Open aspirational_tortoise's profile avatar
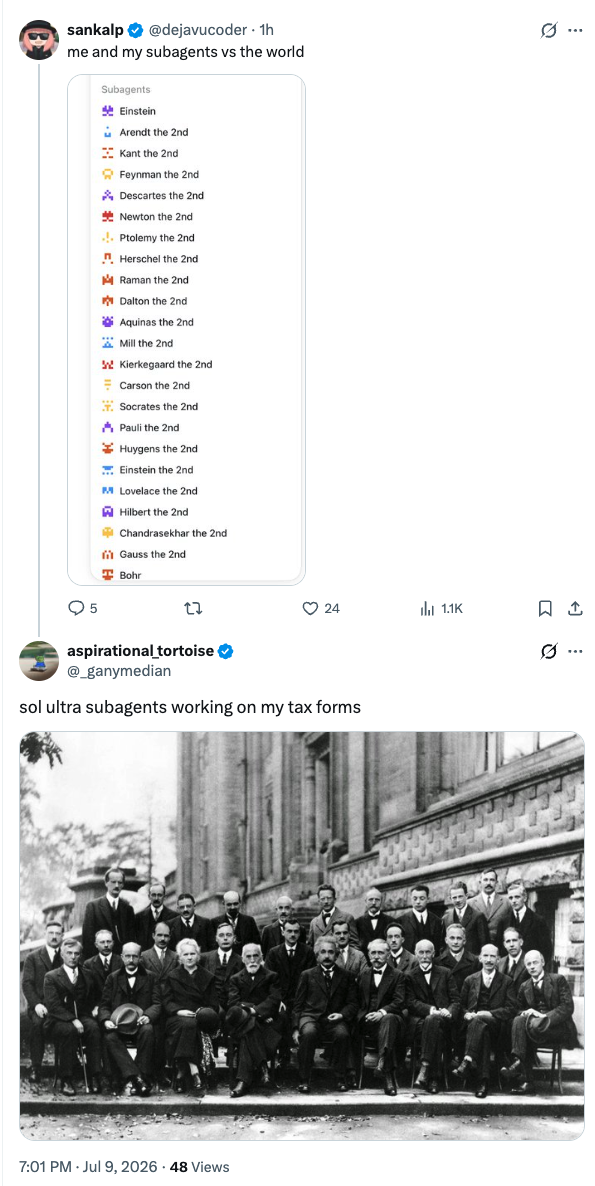595x1186 pixels. [39, 660]
